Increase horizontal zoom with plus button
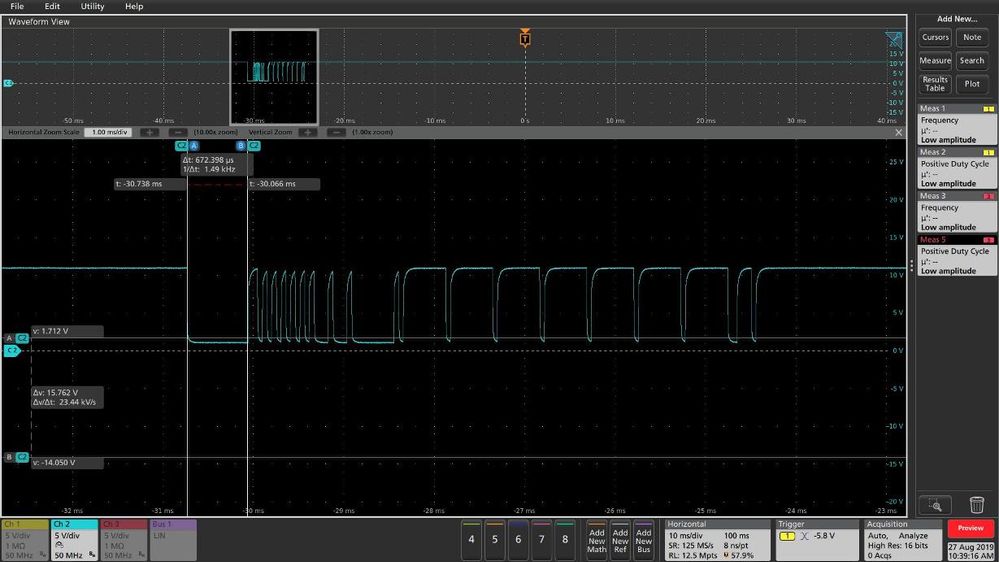Screen dimensions: 999x562 [x=149, y=133]
